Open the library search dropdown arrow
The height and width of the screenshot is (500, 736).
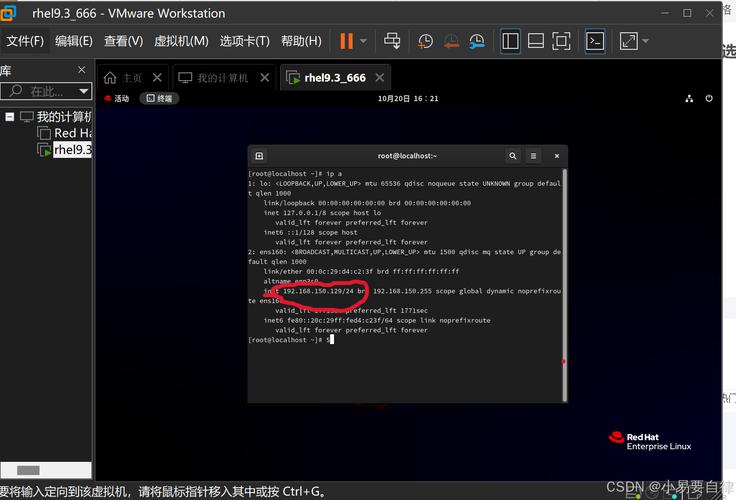tap(84, 91)
